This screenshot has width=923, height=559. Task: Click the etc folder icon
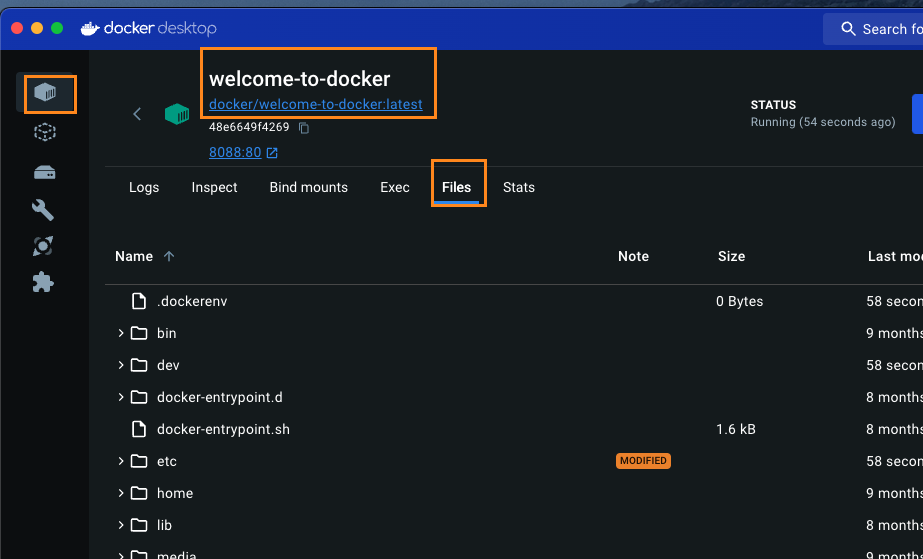click(x=139, y=461)
